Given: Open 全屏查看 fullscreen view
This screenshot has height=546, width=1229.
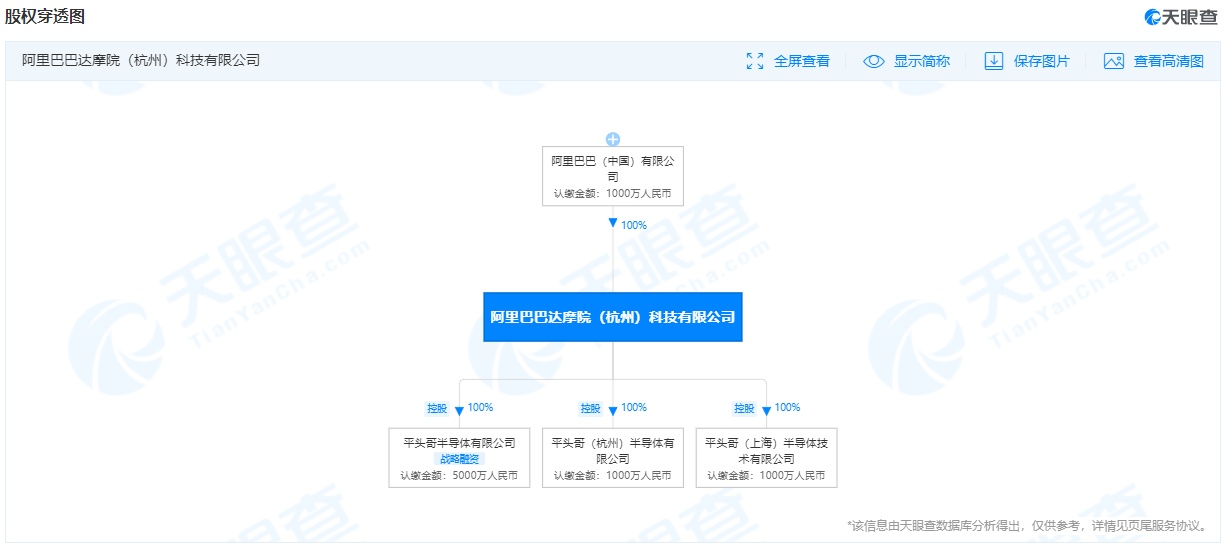Looking at the screenshot, I should pos(801,61).
